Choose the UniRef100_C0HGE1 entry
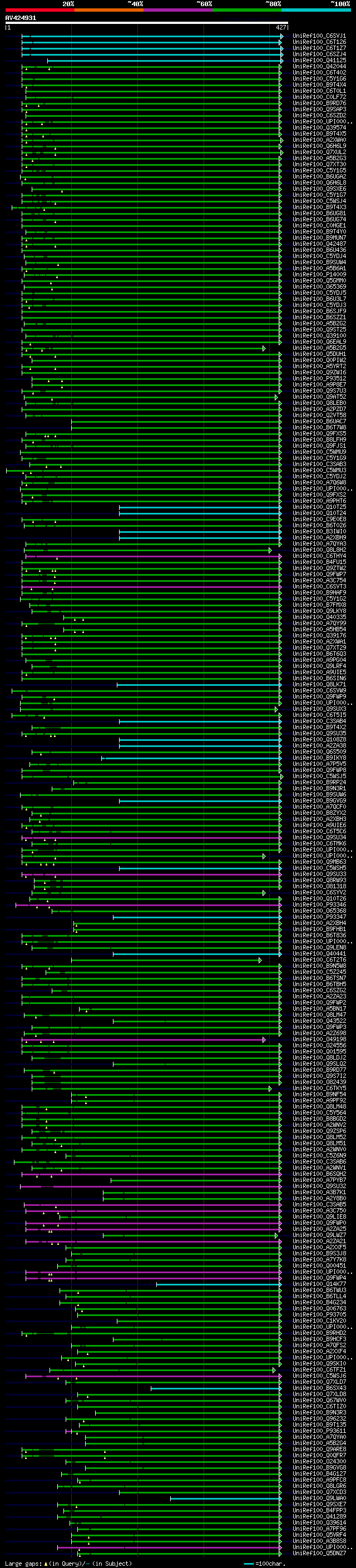 (319, 226)
